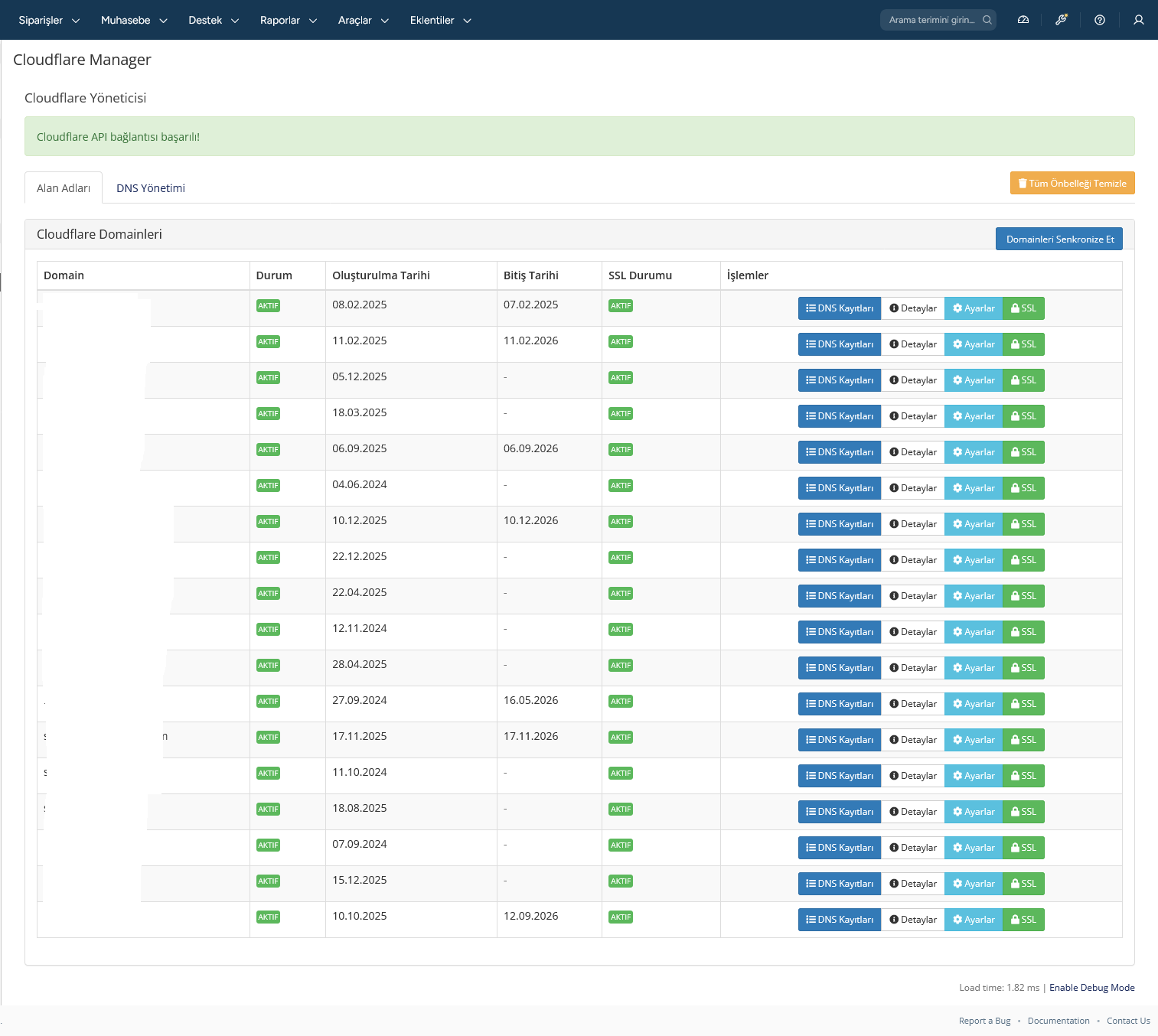
Task: Click the Enable Debug Mode link
Action: point(1092,988)
